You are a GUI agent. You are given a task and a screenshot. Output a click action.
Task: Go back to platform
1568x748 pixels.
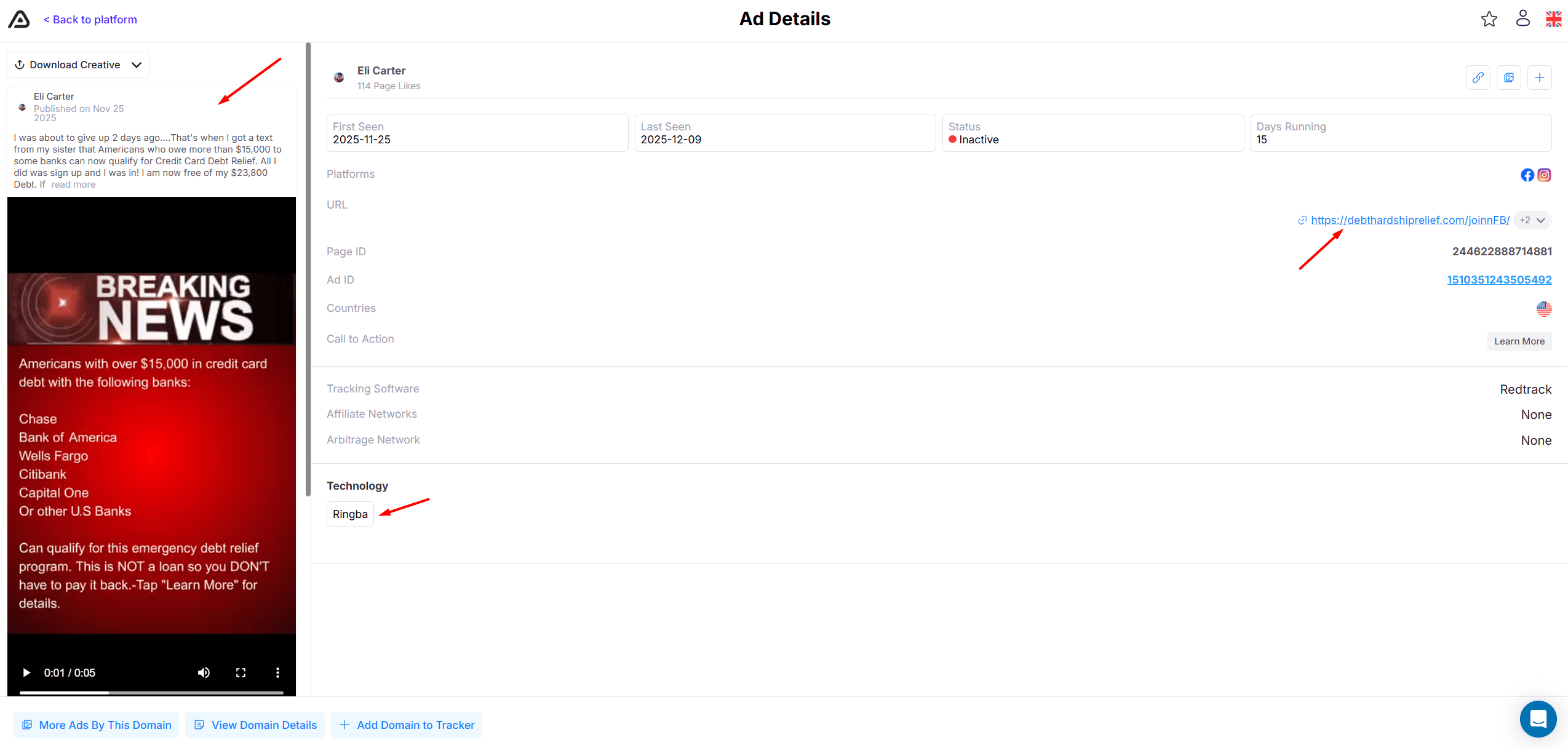coord(90,20)
